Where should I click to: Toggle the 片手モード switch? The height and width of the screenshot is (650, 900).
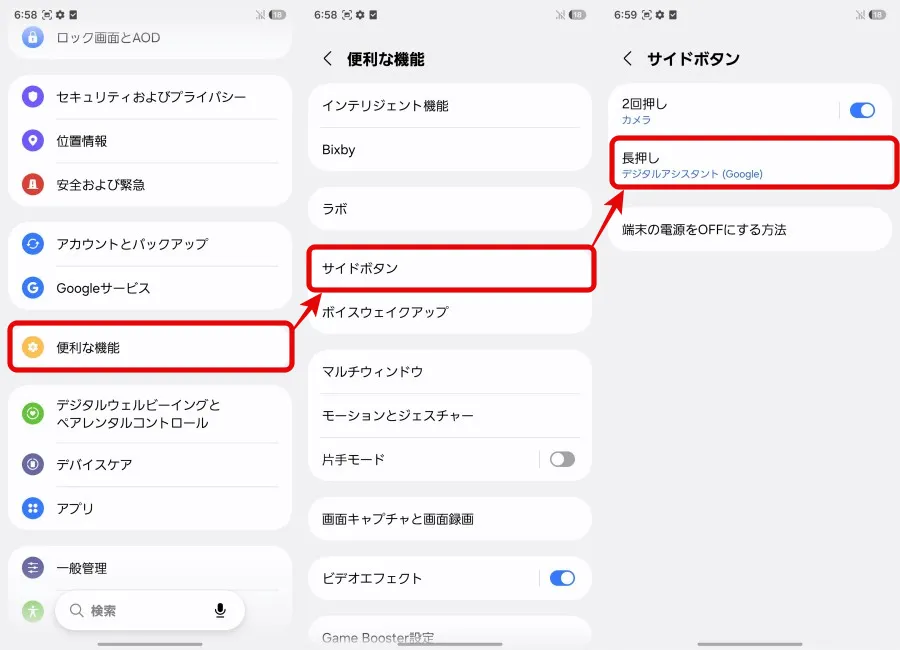pyautogui.click(x=562, y=459)
